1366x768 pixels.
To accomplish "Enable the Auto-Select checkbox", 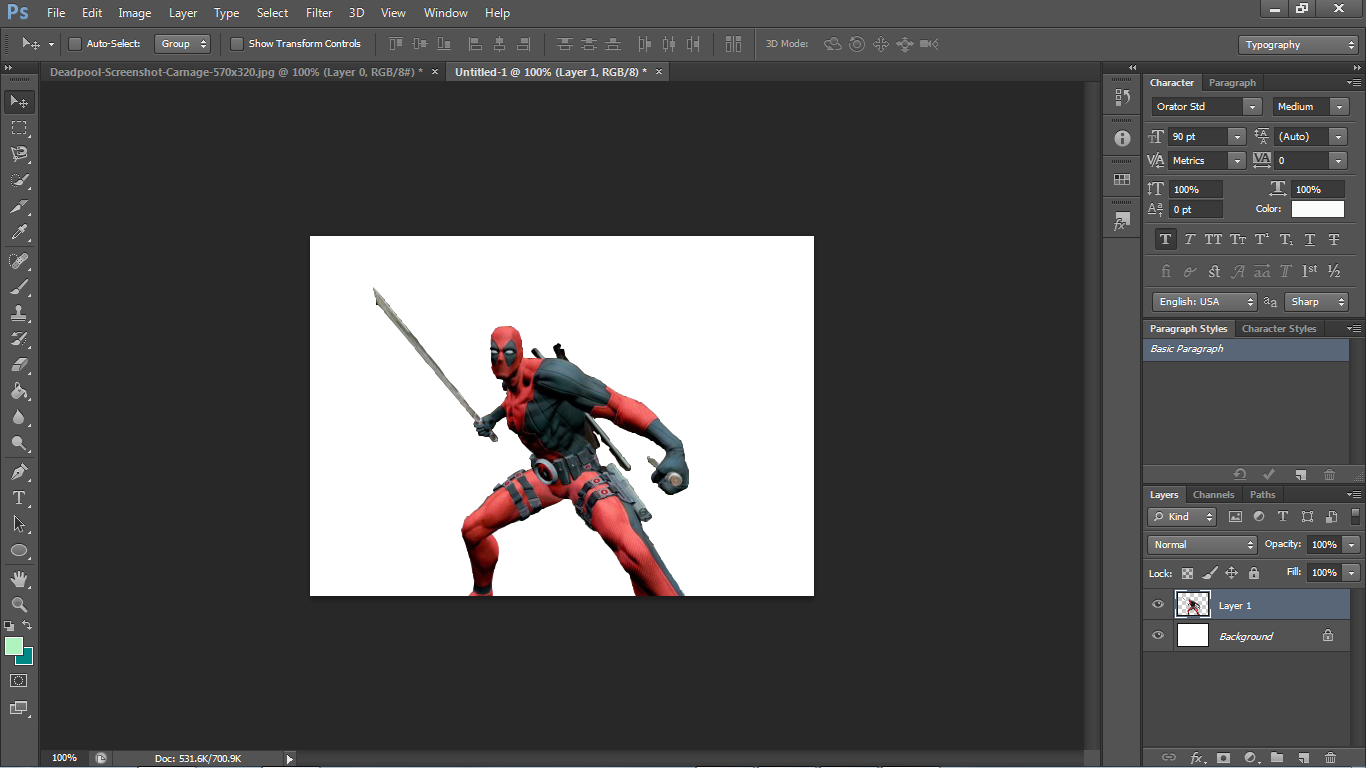I will 75,44.
